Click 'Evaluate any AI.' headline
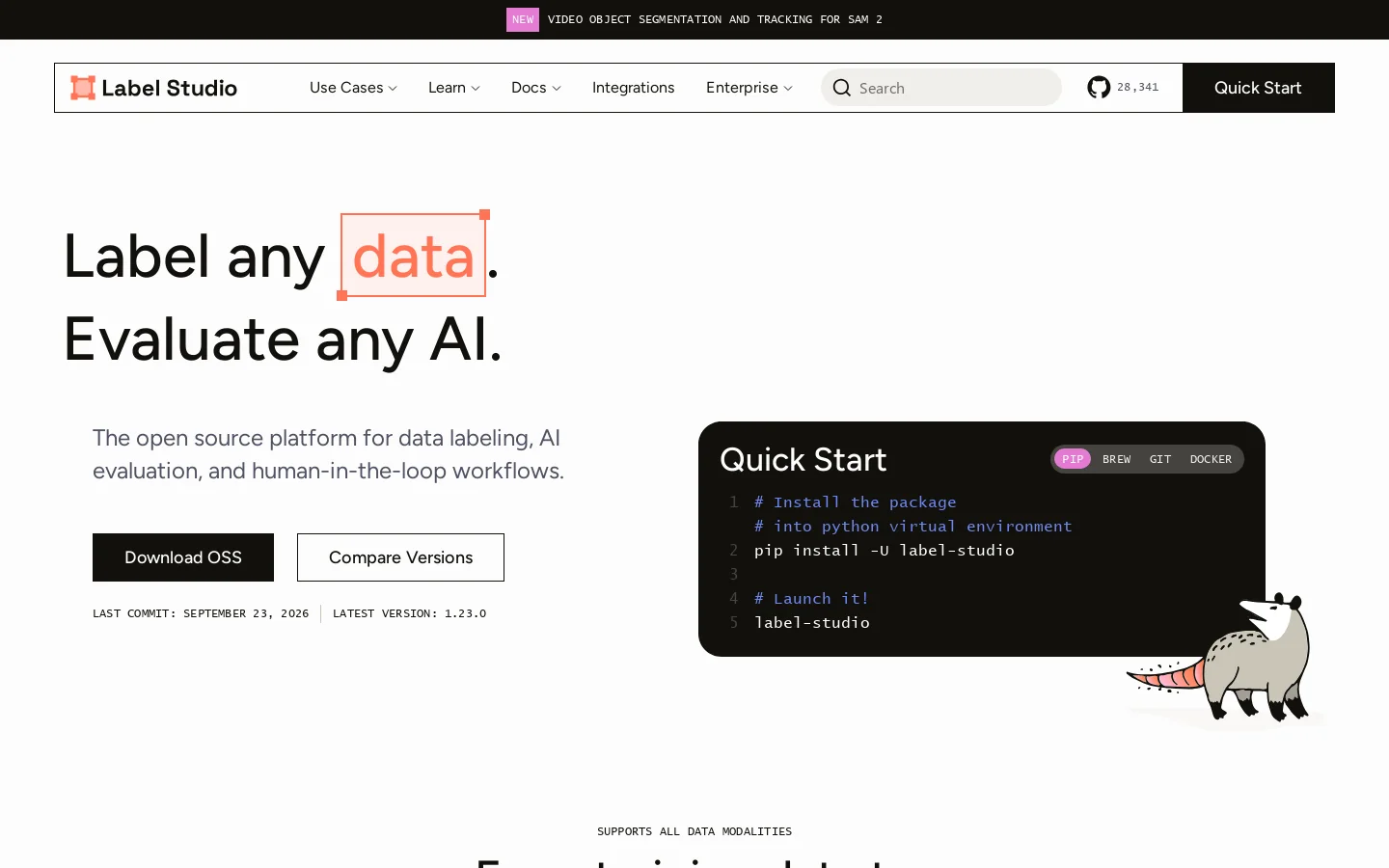This screenshot has width=1389, height=868. click(283, 339)
